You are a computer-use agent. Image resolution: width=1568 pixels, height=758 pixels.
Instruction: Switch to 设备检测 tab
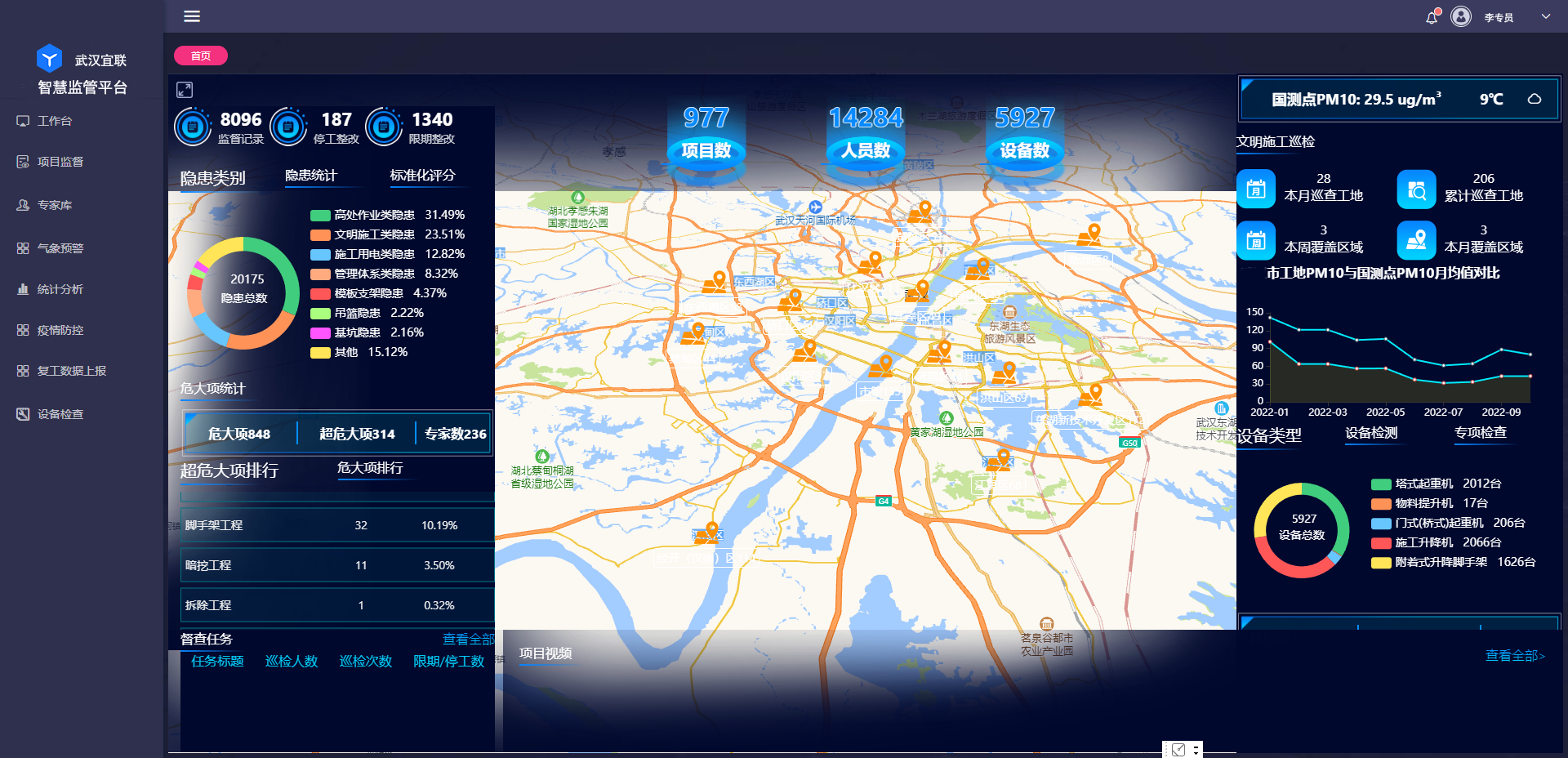[1372, 433]
